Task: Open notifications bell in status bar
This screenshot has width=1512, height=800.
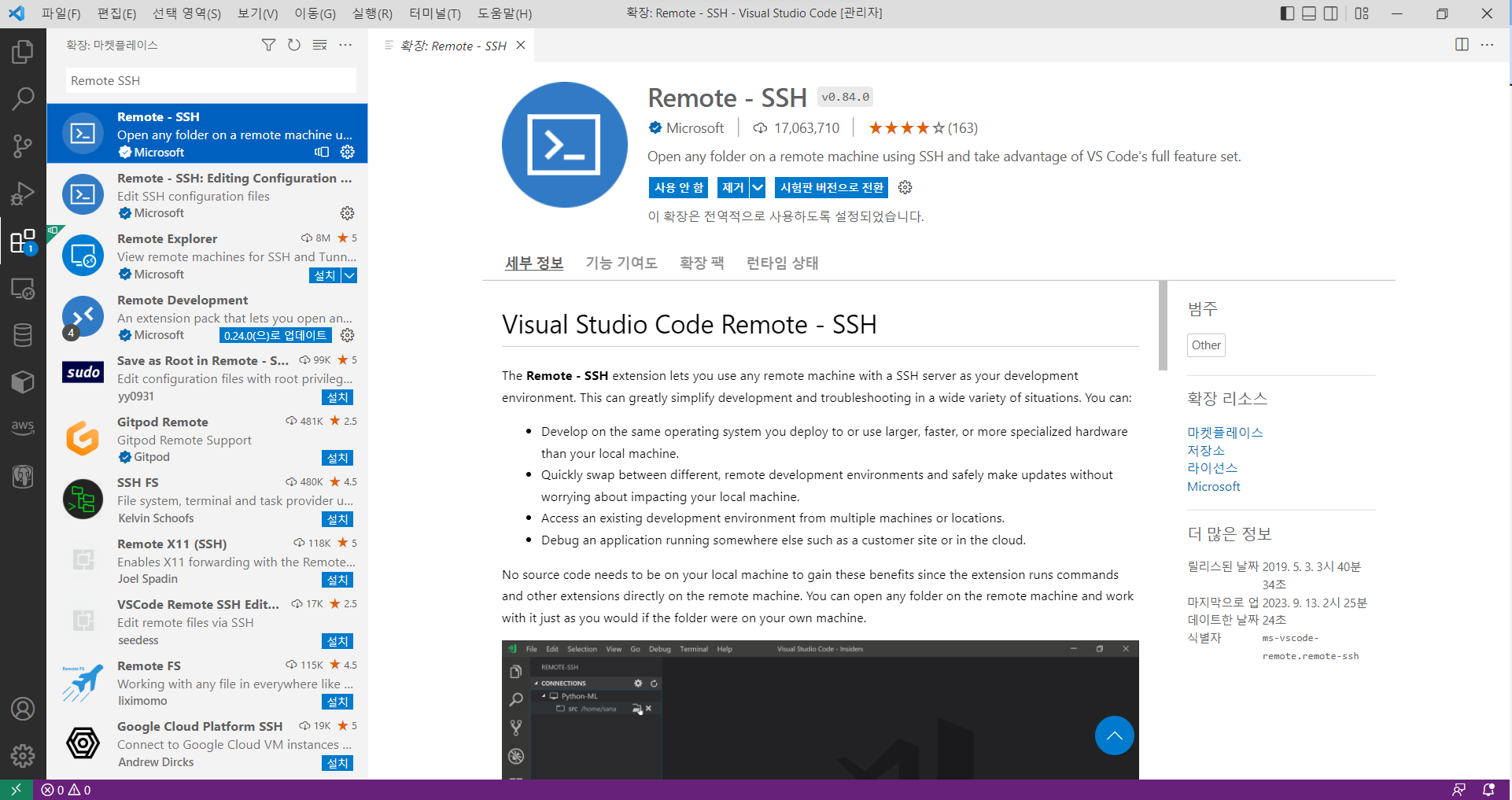Action: click(1488, 790)
